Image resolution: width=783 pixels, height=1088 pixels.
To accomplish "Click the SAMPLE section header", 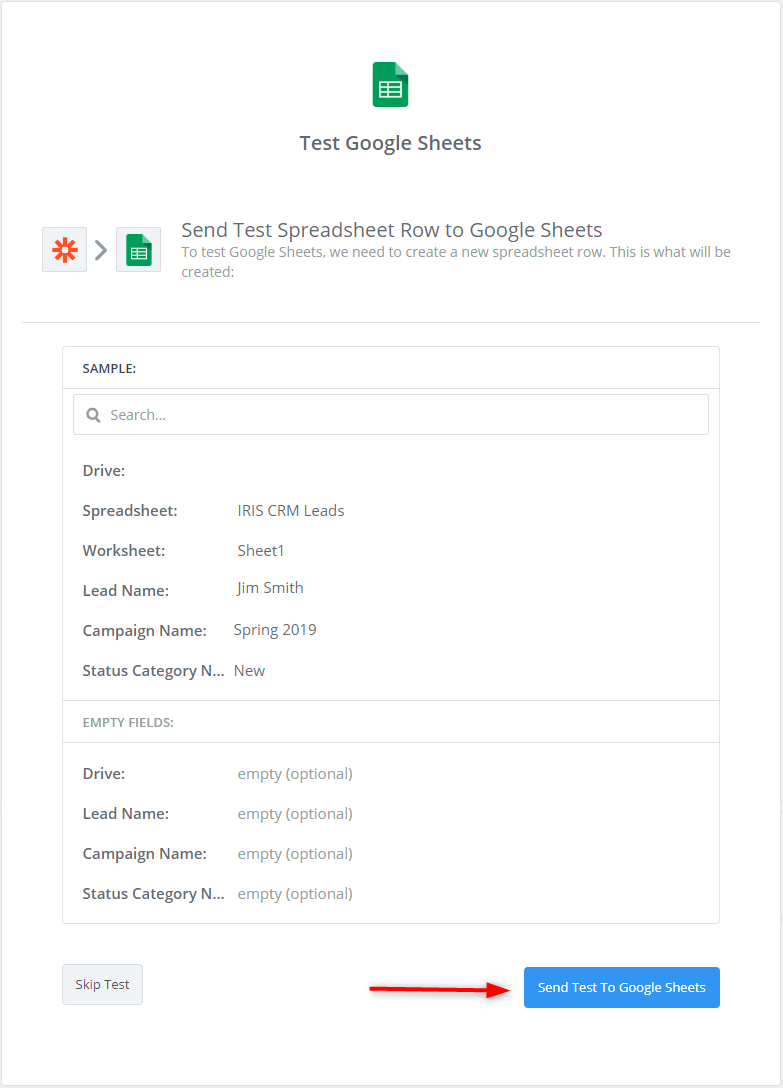I will pos(109,368).
